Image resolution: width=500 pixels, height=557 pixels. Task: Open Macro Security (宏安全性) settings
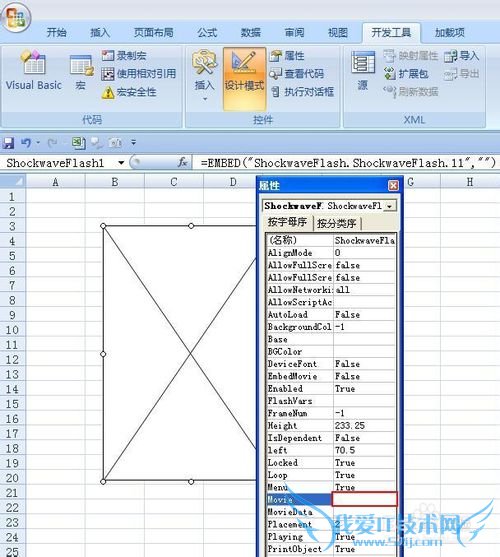click(x=129, y=92)
